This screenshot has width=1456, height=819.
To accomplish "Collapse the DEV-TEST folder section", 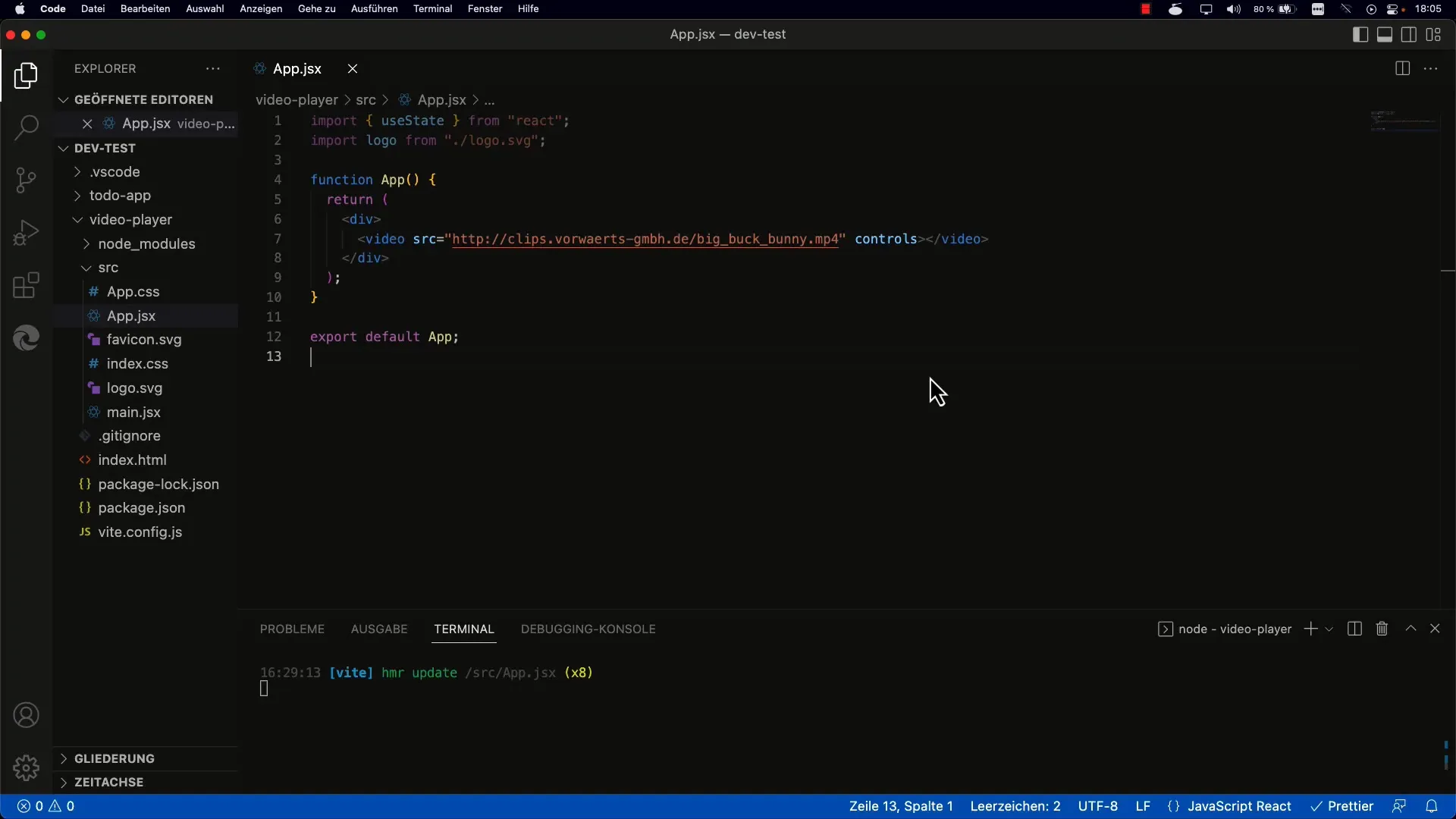I will (x=146, y=148).
